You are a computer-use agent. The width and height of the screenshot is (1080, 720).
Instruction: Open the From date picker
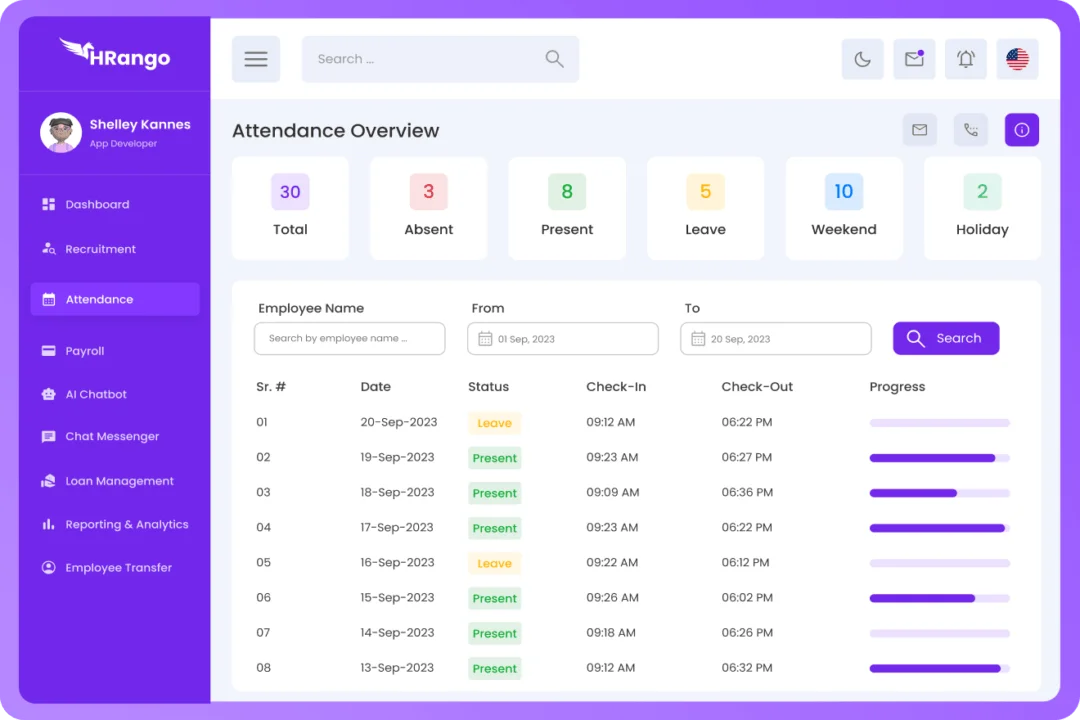click(562, 339)
